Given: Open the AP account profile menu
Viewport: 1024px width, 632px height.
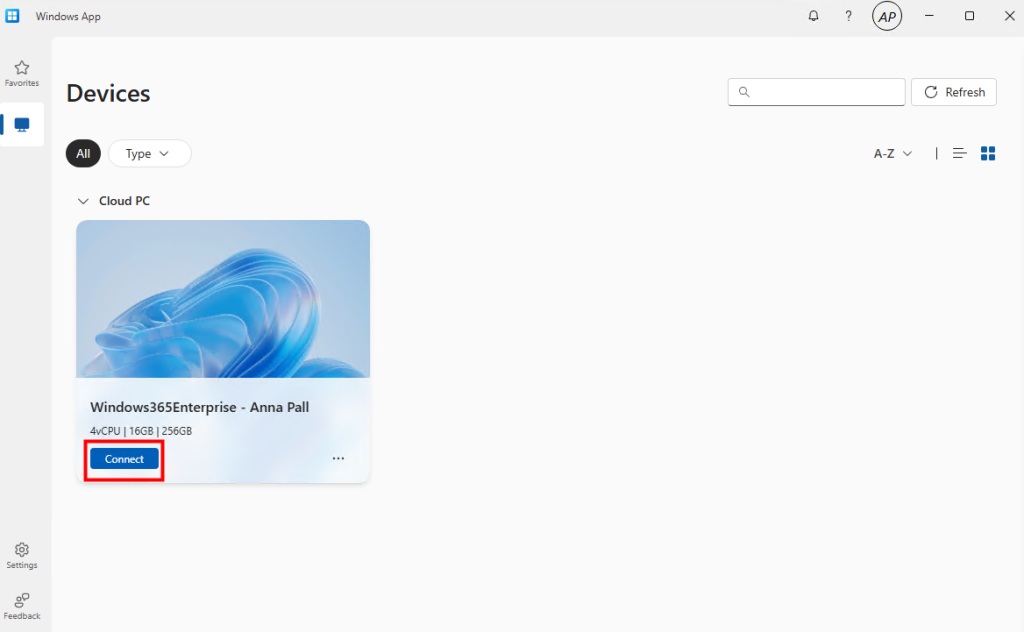Looking at the screenshot, I should point(887,16).
